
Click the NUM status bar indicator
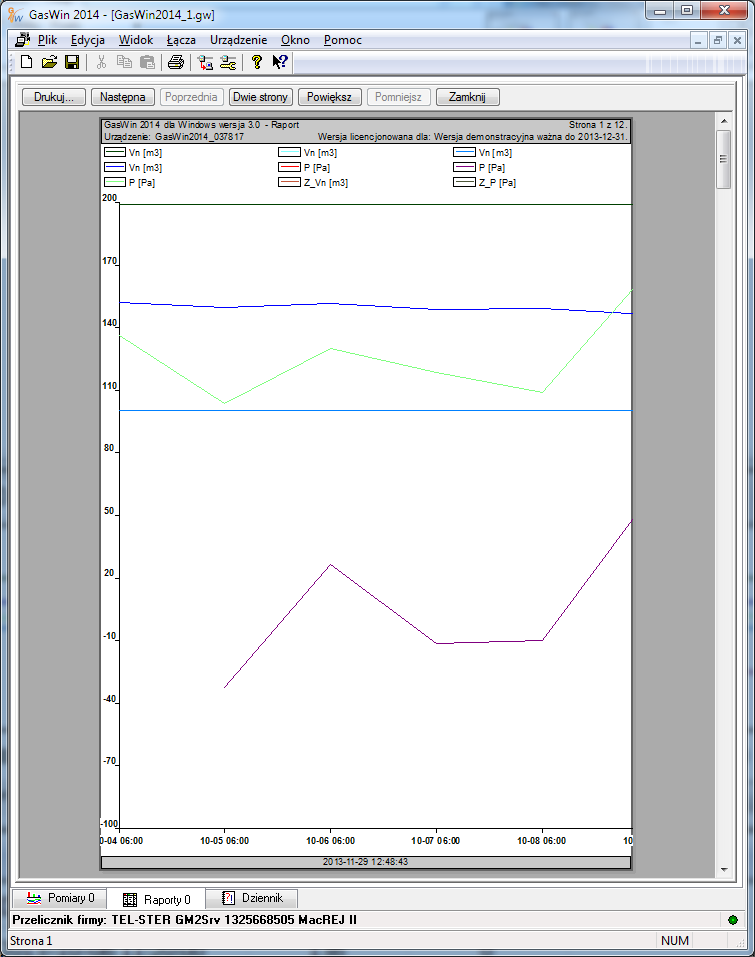(x=674, y=941)
